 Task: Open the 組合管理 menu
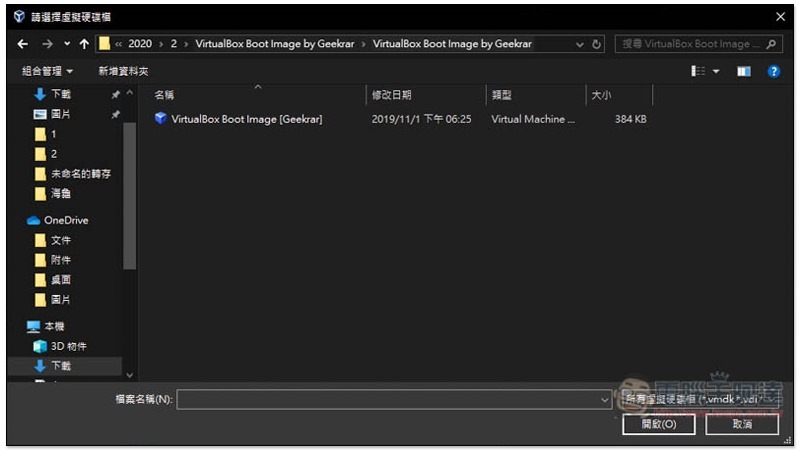47,71
